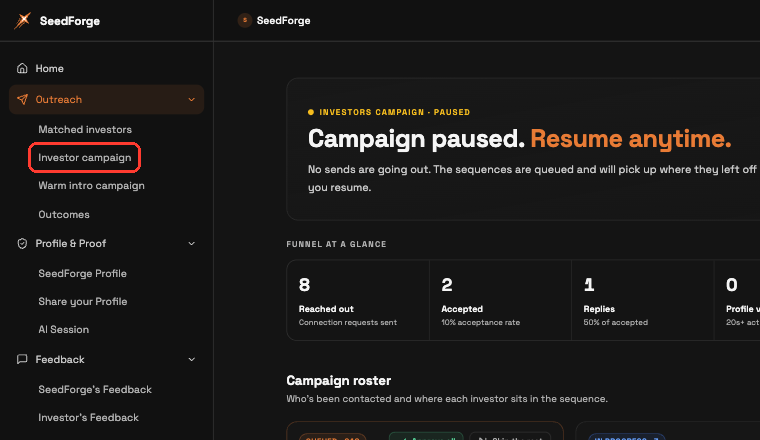Viewport: 760px width, 440px height.
Task: Click the 'Resume anytime.' orange heading text
Action: coord(631,139)
